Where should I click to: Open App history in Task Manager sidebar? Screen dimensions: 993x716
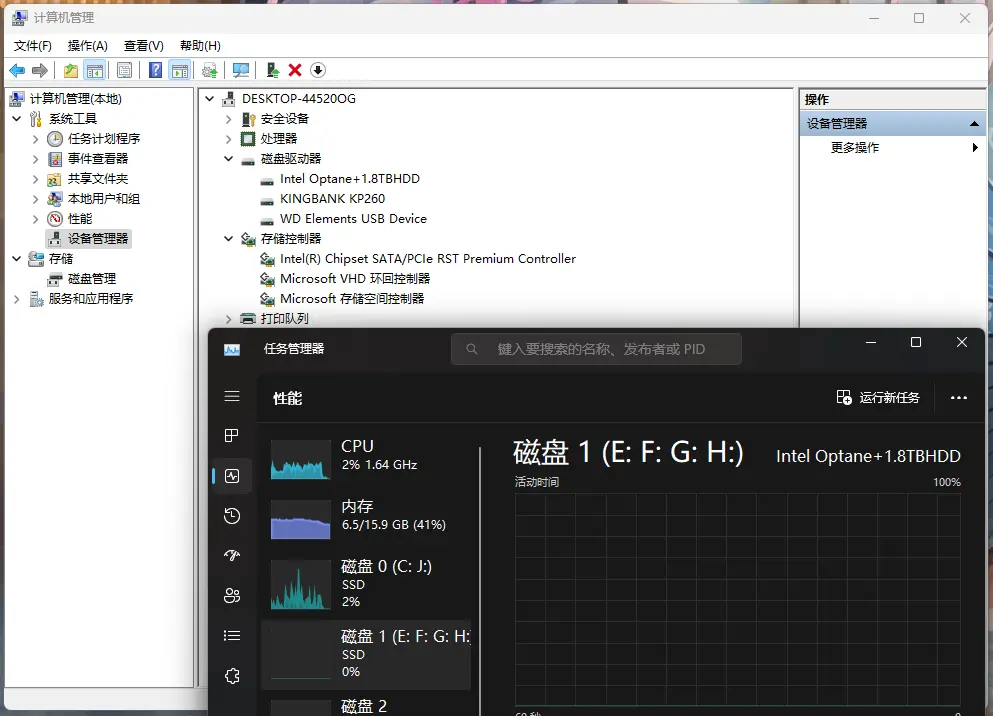pyautogui.click(x=232, y=516)
